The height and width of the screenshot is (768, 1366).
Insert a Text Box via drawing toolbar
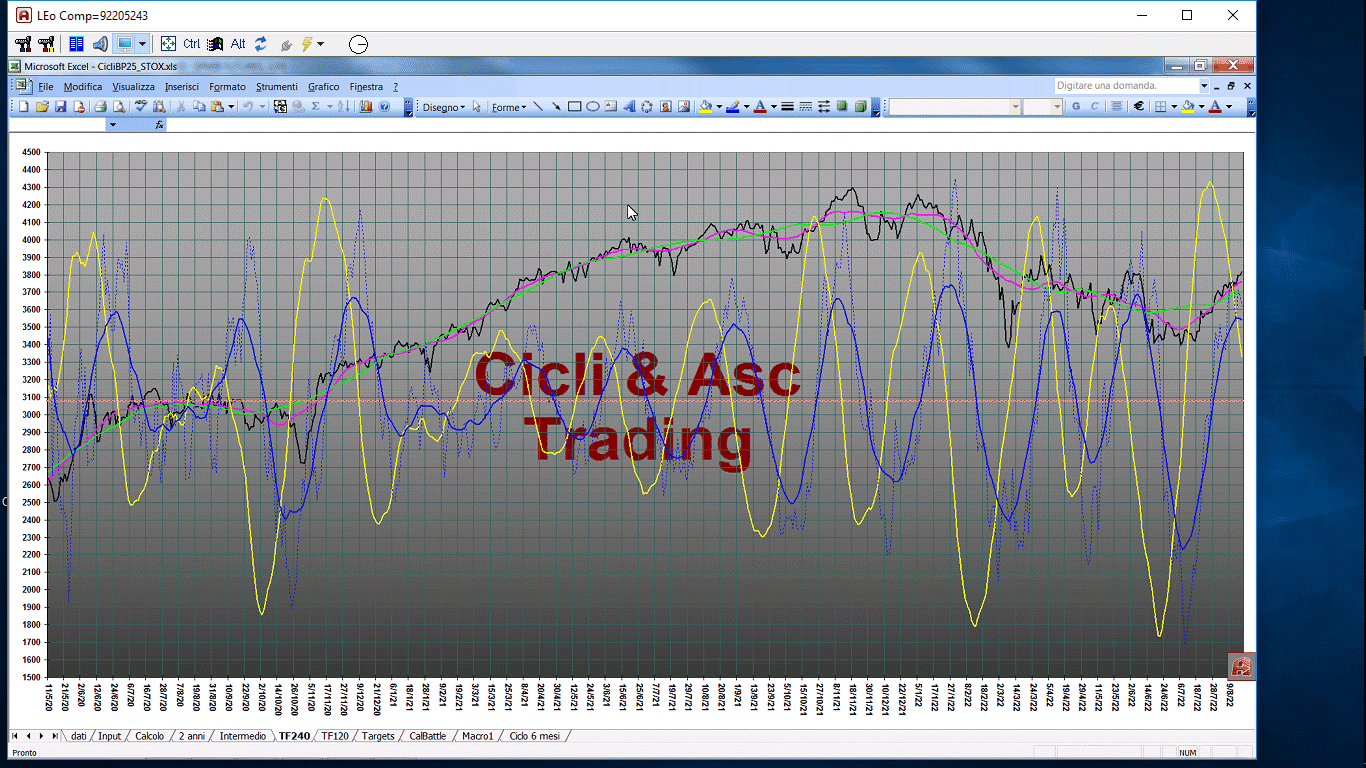610,106
